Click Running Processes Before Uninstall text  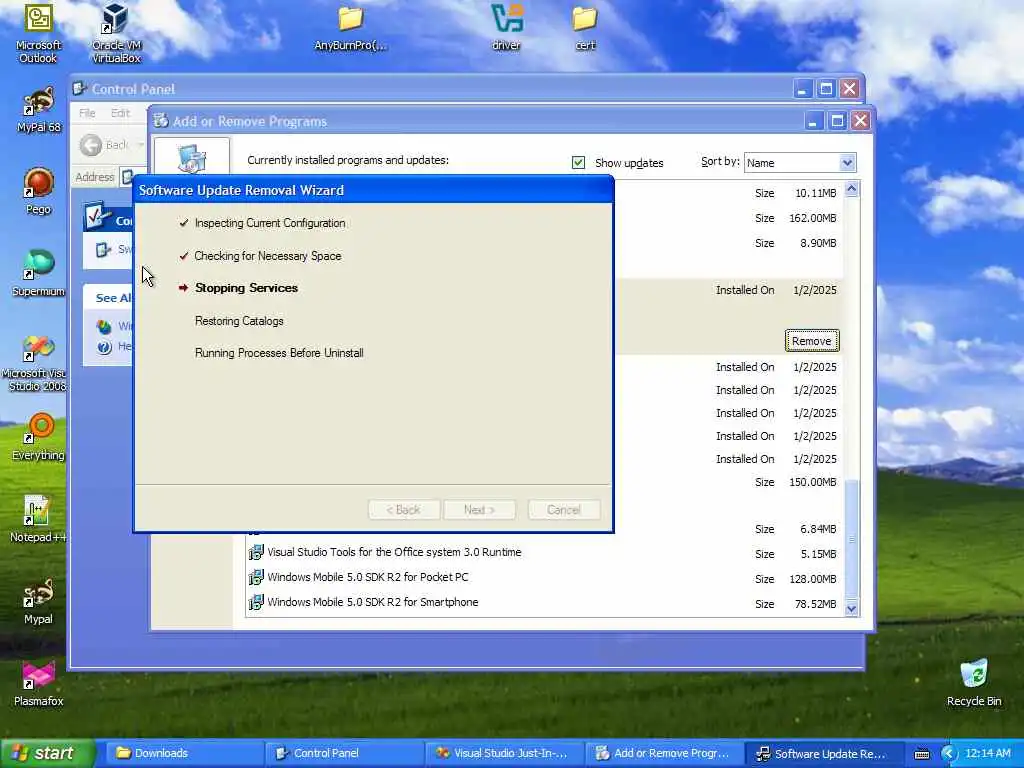tap(279, 353)
